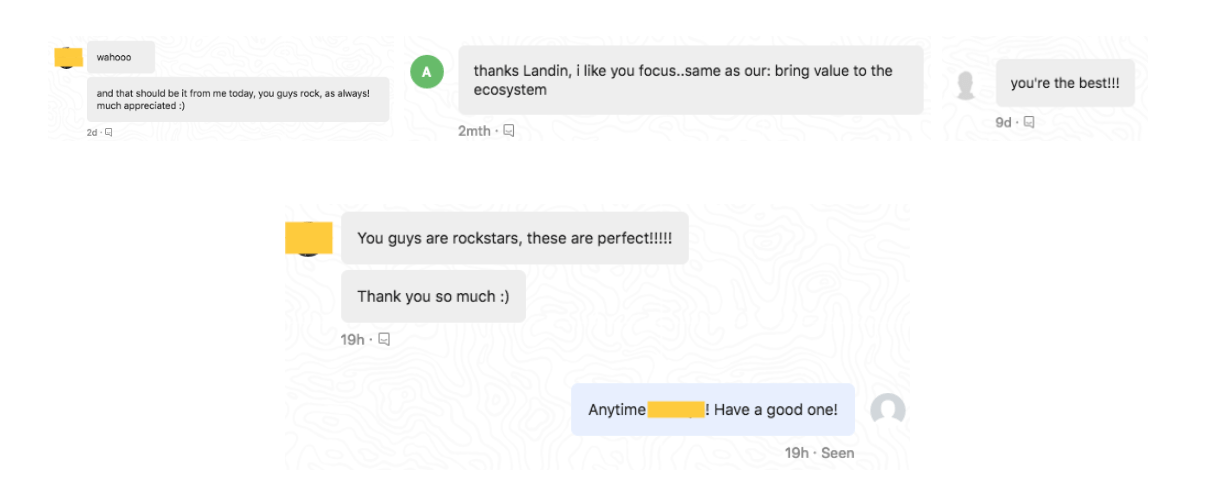Viewport: 1213px width, 493px height.
Task: Open the yellow-covered avatar beside the "wahooo" message
Action: coord(68,56)
